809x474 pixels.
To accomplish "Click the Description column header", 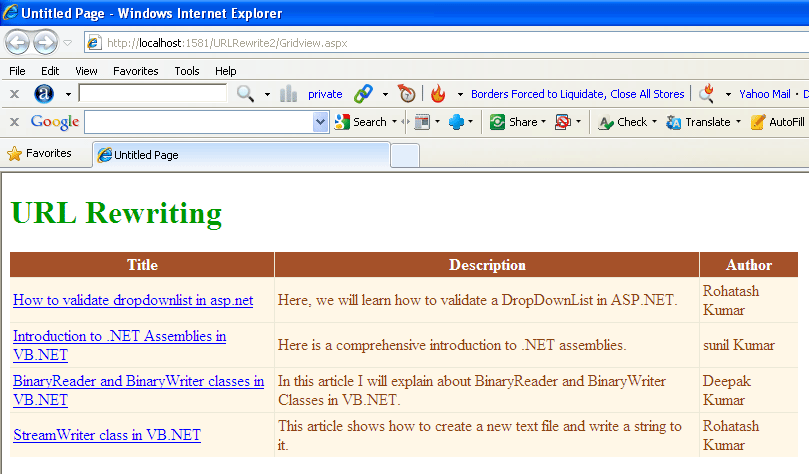I will click(x=487, y=265).
